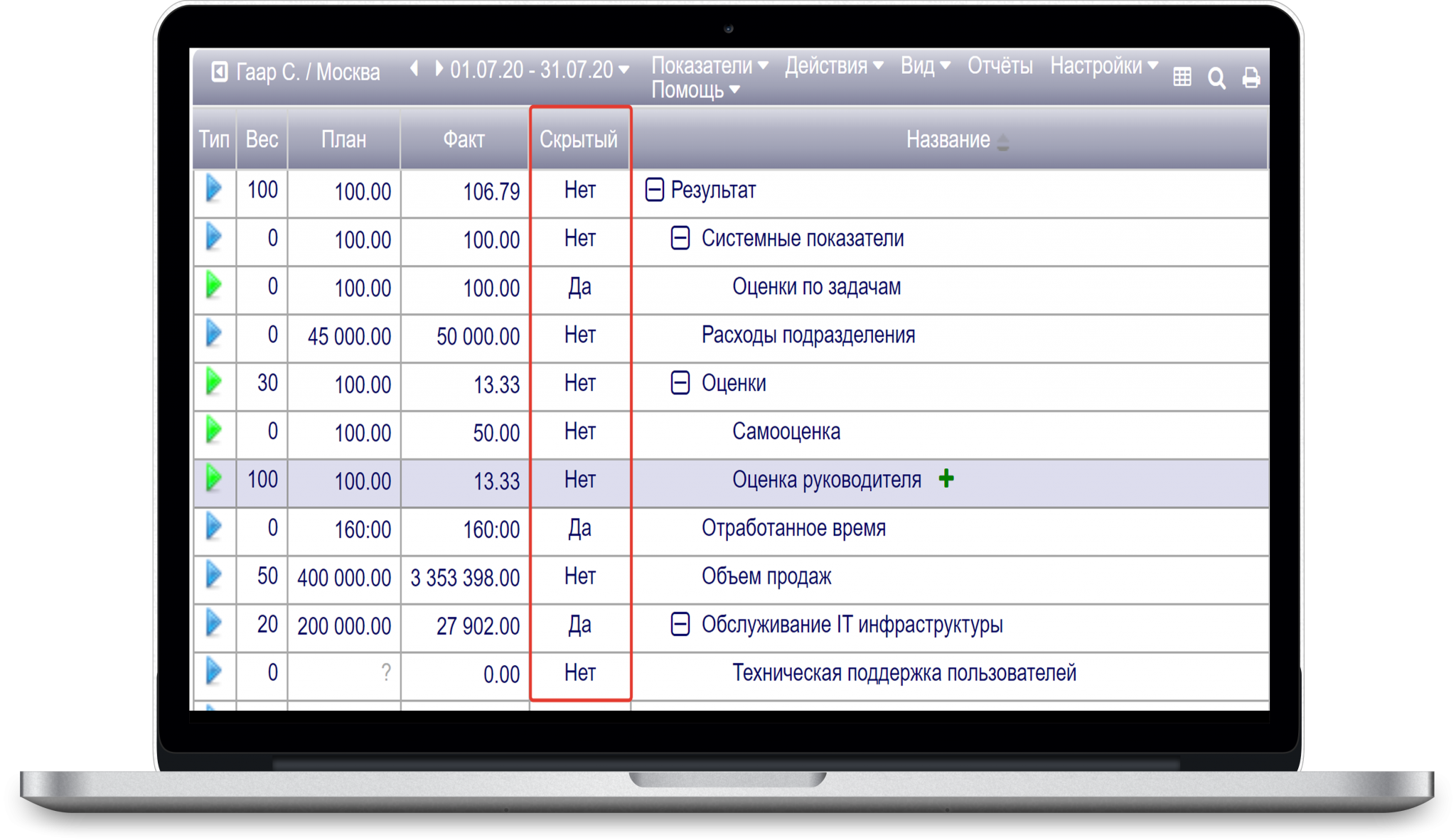The image size is (1456, 840).
Task: Click the table grid icon in toolbar
Action: pyautogui.click(x=1182, y=77)
